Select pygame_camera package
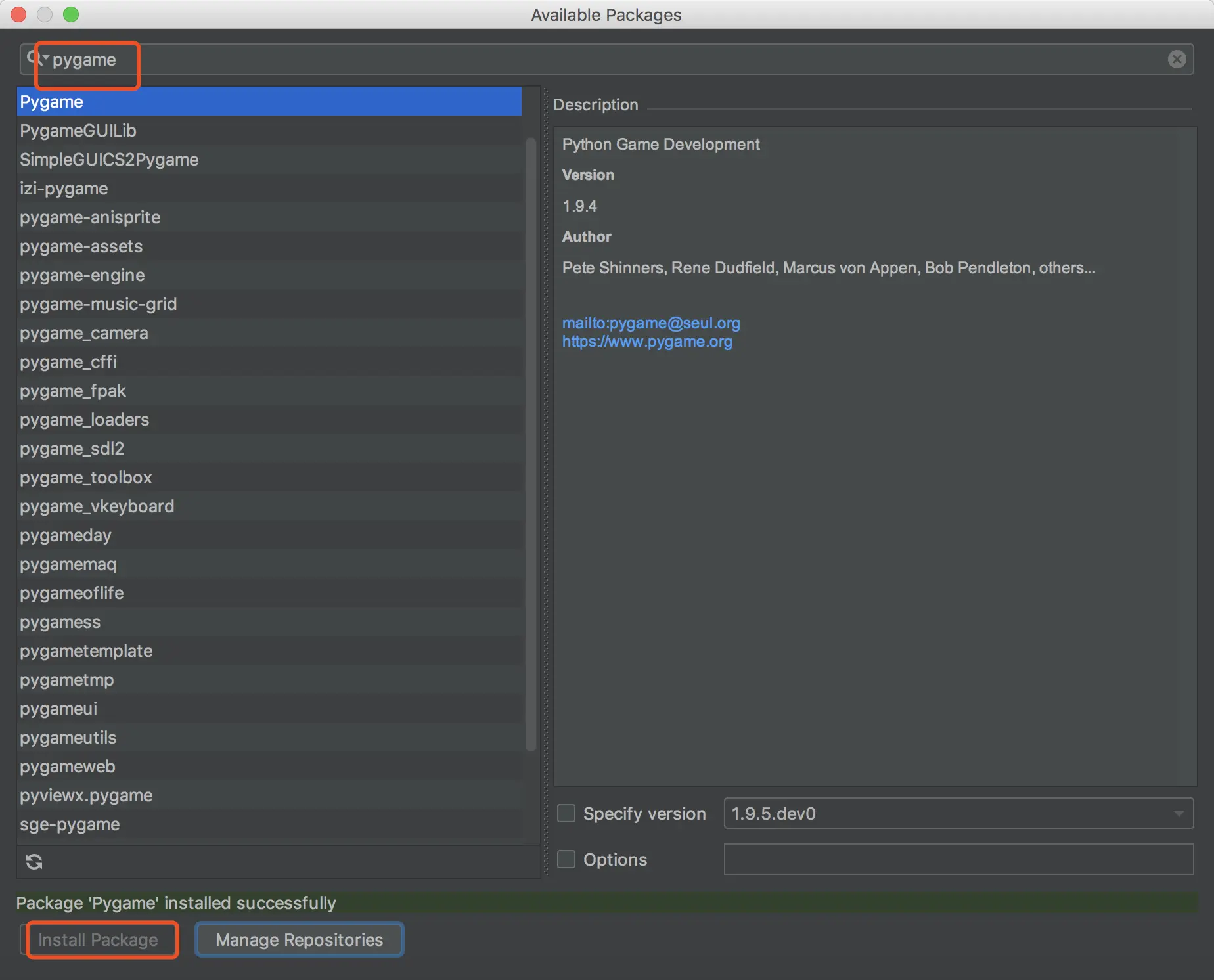This screenshot has height=980, width=1214. pos(269,333)
